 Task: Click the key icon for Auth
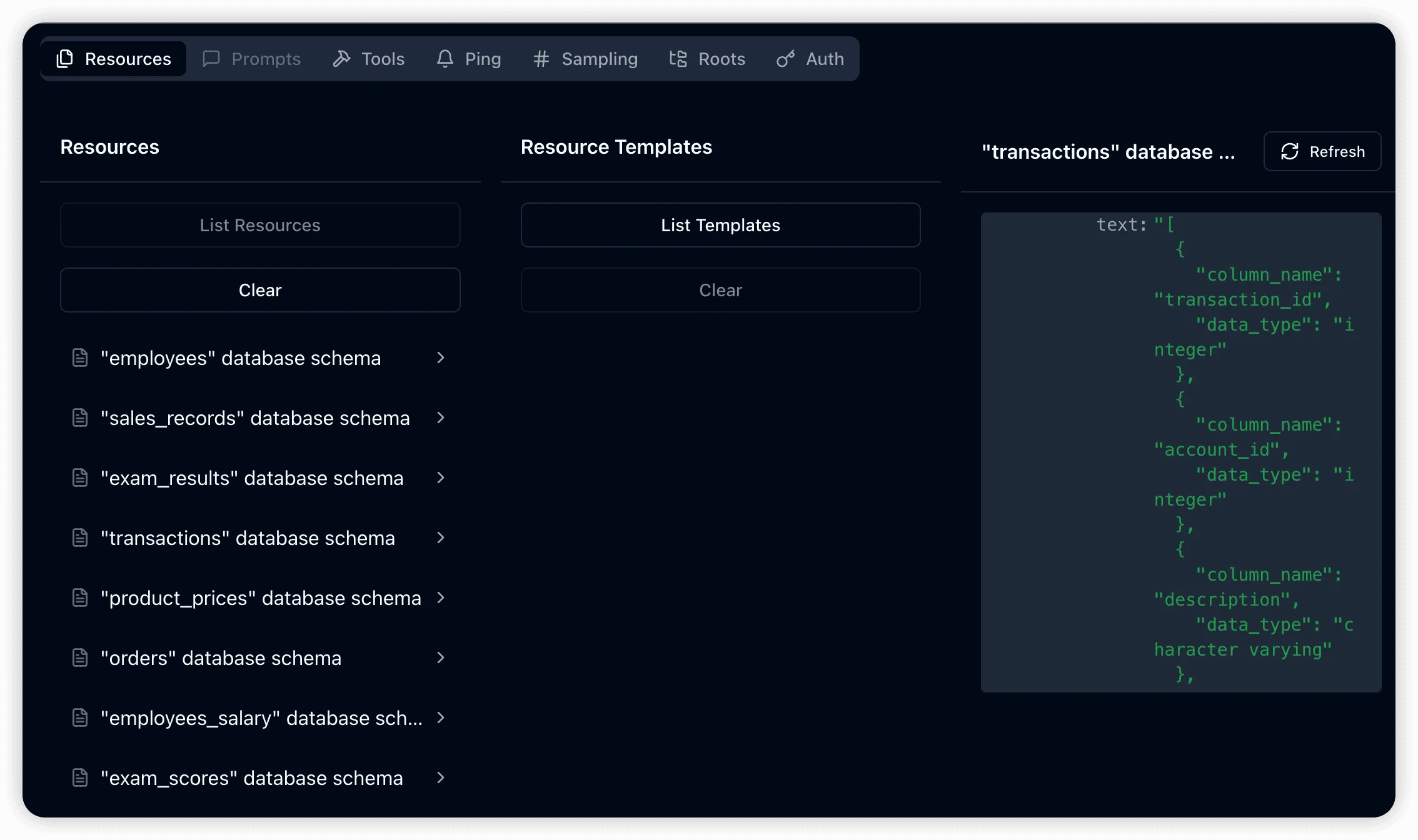pos(785,59)
